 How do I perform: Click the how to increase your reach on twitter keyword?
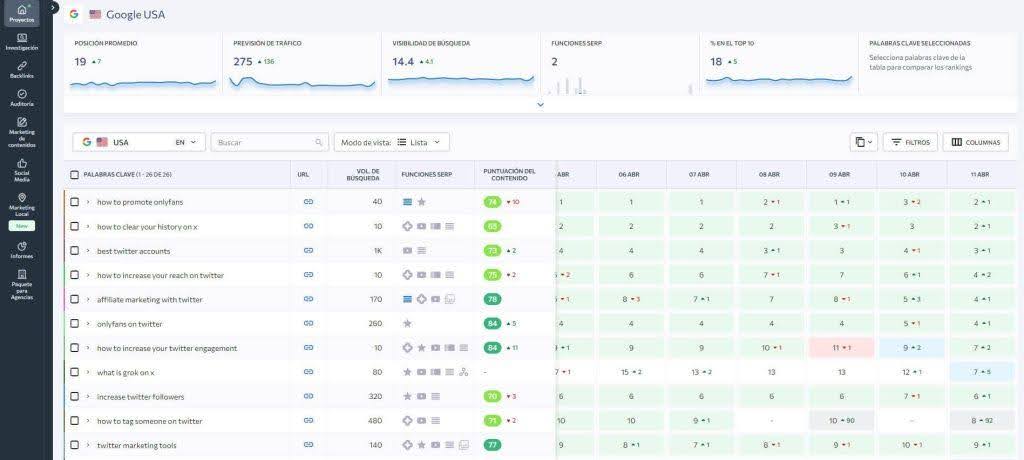click(160, 275)
